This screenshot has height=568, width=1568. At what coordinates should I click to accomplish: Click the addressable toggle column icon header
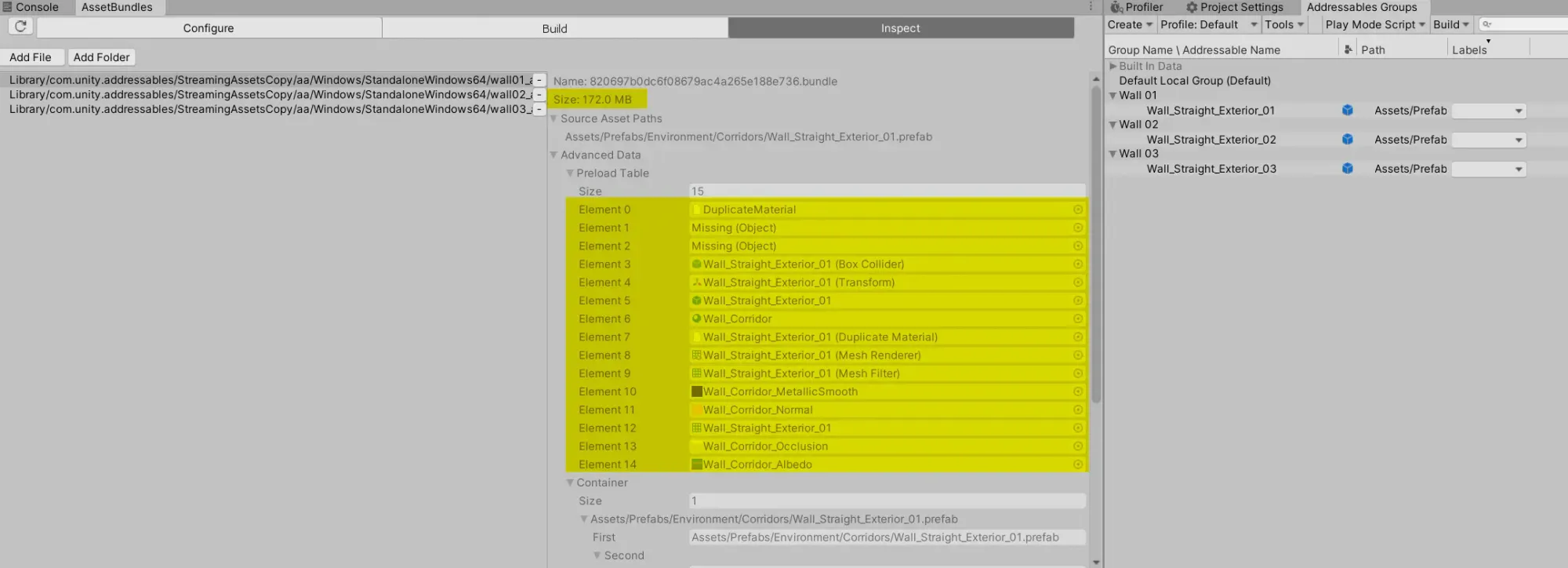[x=1348, y=49]
